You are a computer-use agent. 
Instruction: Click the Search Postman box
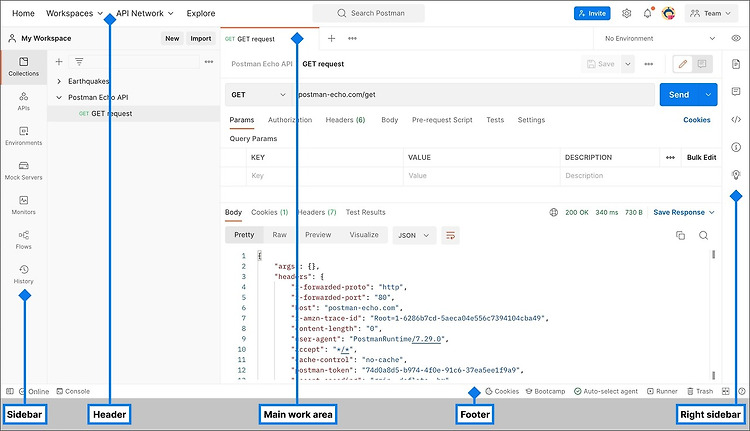point(368,13)
